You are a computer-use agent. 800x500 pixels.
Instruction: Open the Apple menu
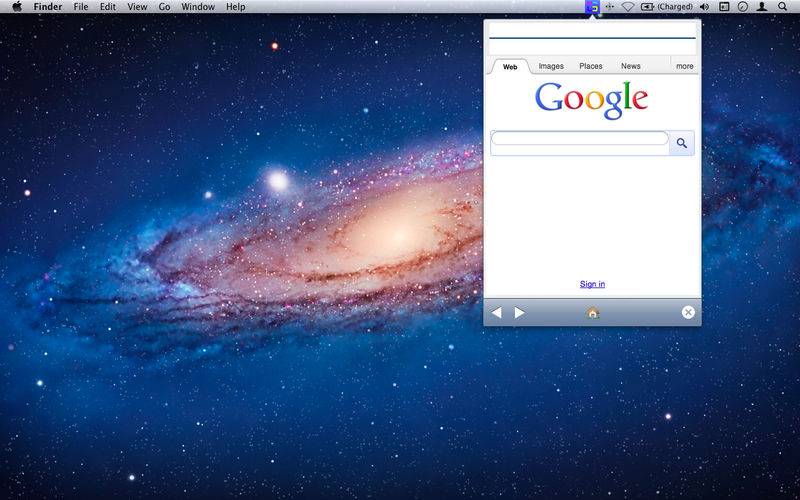pos(17,7)
